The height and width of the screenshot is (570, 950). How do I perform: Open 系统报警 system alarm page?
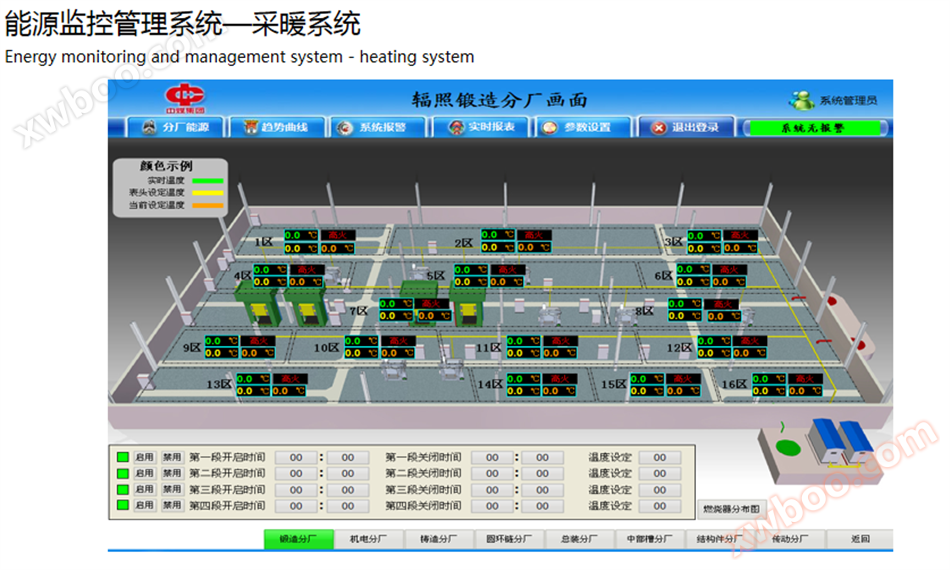click(378, 127)
